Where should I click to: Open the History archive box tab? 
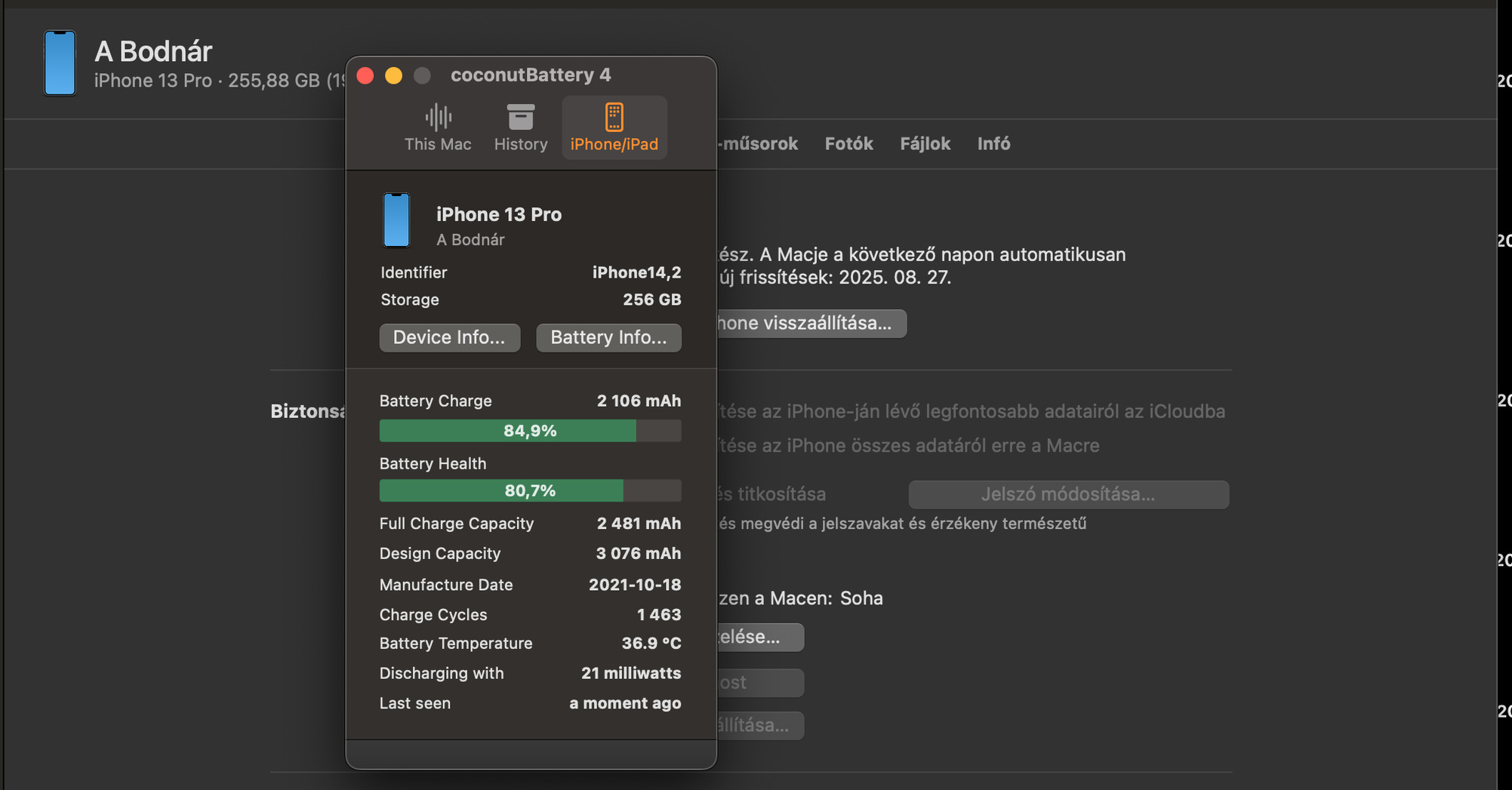click(520, 128)
